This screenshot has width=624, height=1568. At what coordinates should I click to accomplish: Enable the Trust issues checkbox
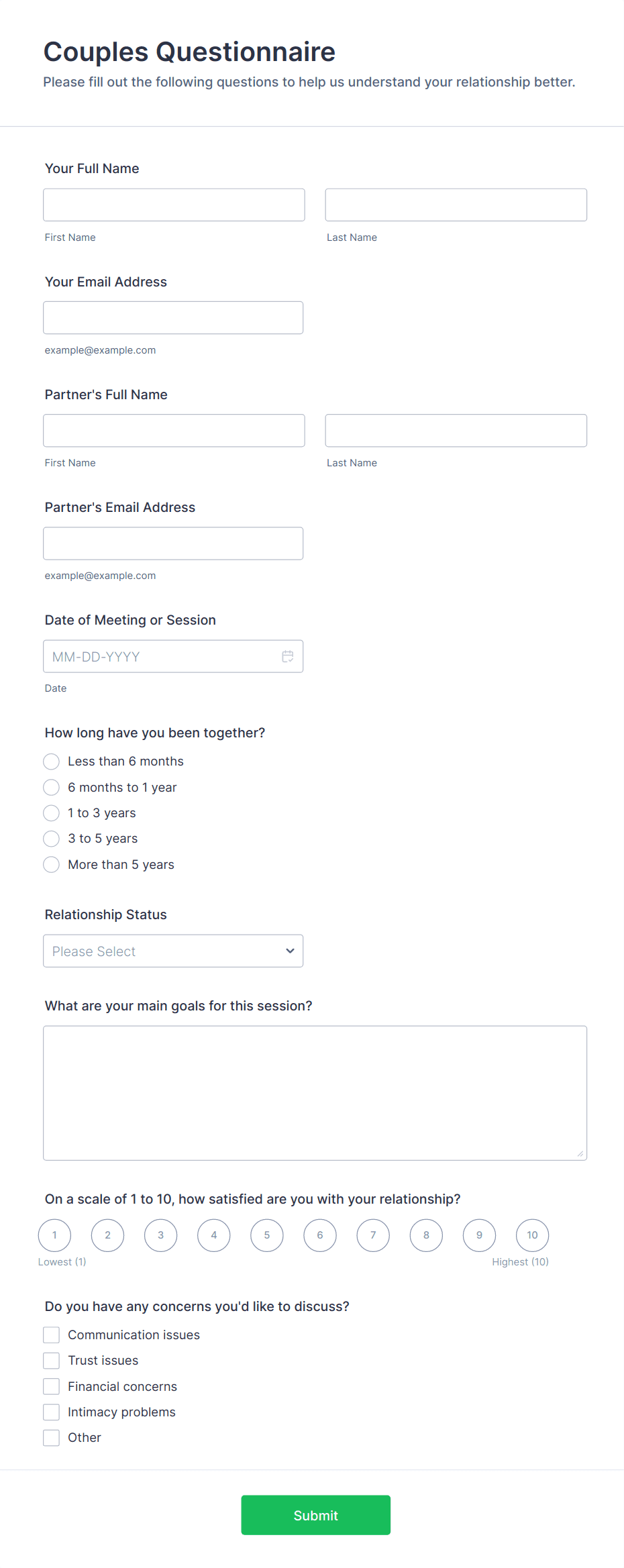[51, 1361]
